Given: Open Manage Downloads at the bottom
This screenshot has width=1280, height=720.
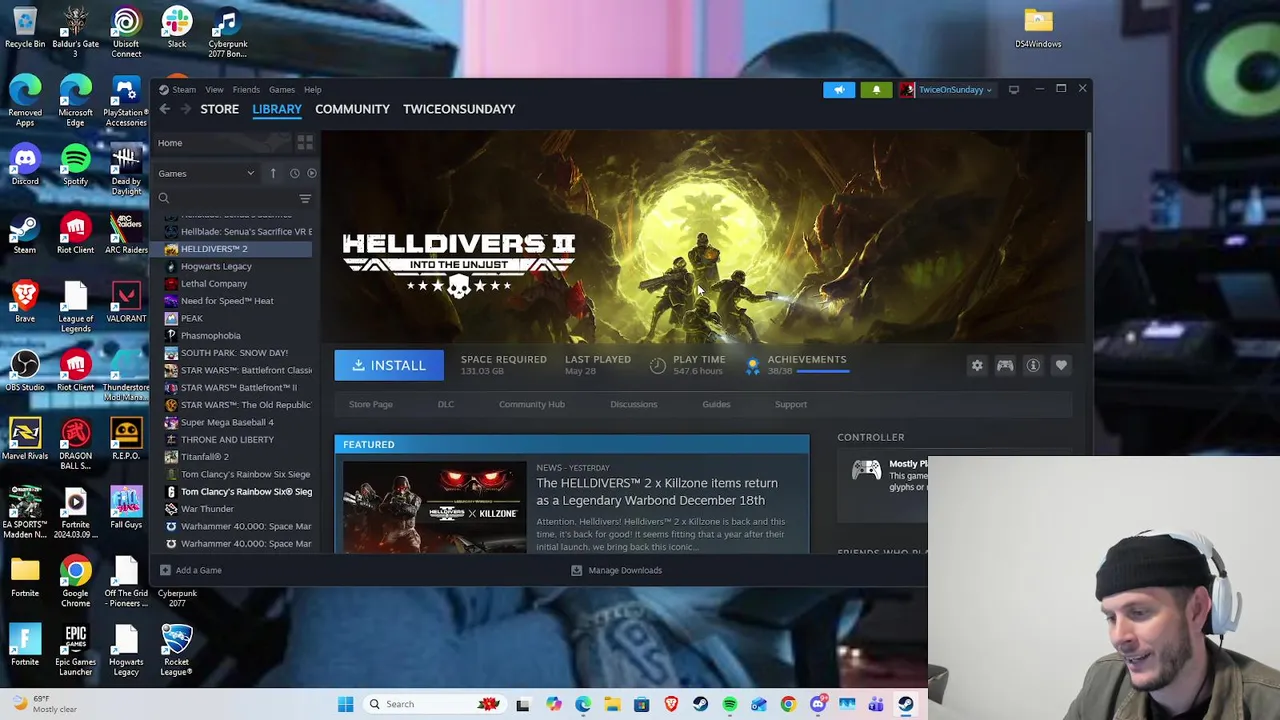Looking at the screenshot, I should pos(616,570).
